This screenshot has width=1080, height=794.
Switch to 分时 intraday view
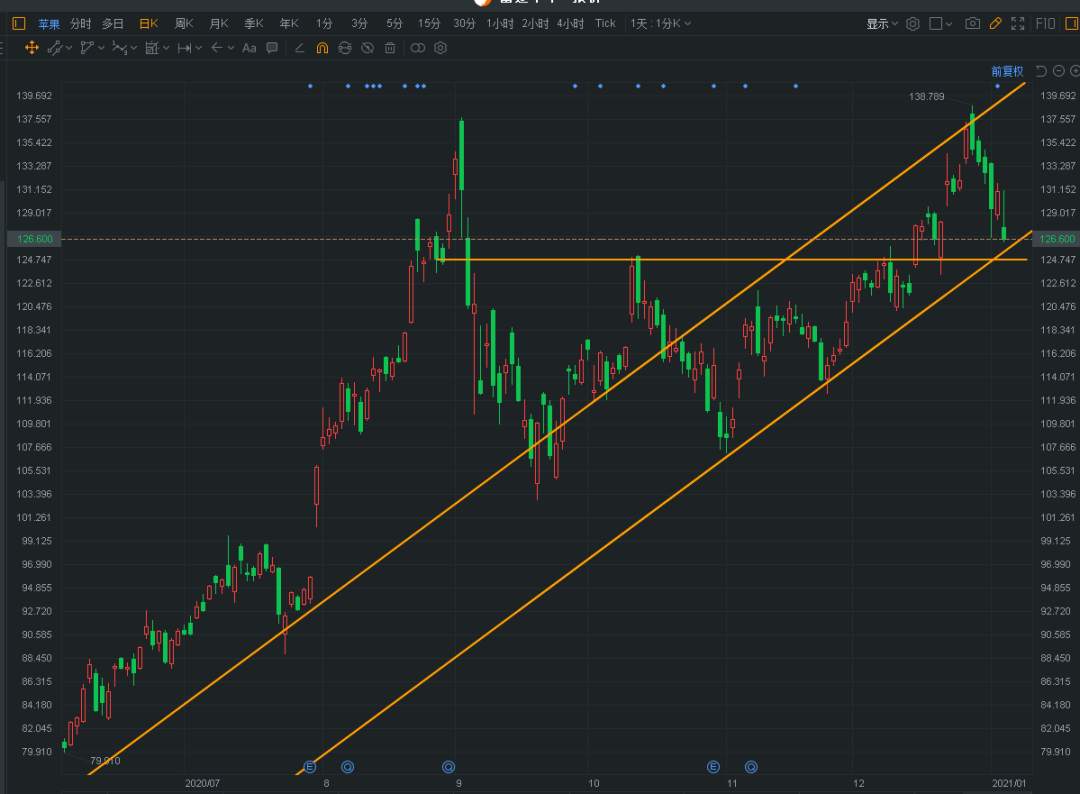tap(81, 24)
